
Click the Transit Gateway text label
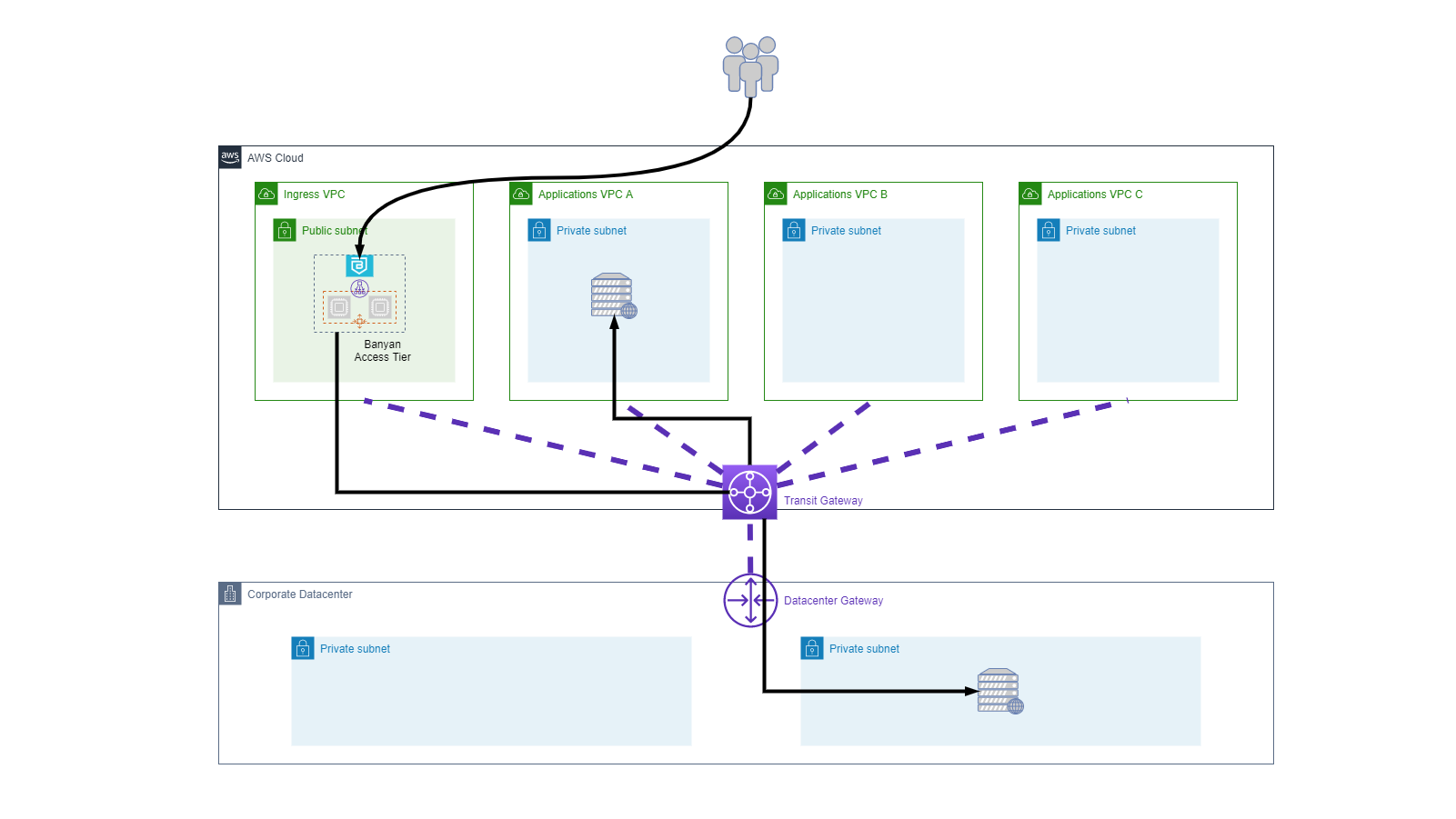click(823, 501)
